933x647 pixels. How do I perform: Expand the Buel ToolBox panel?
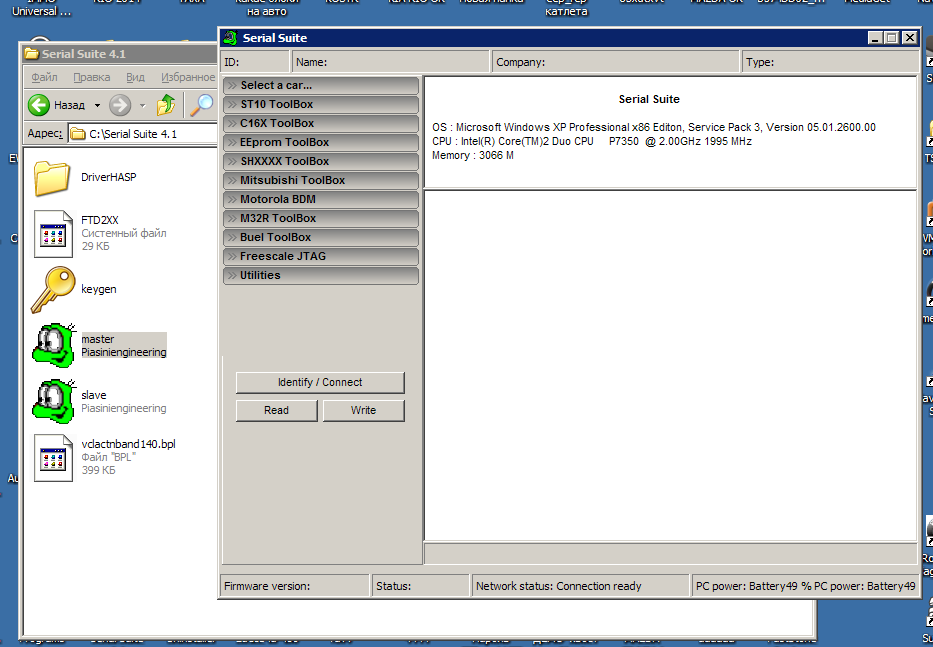click(x=321, y=238)
